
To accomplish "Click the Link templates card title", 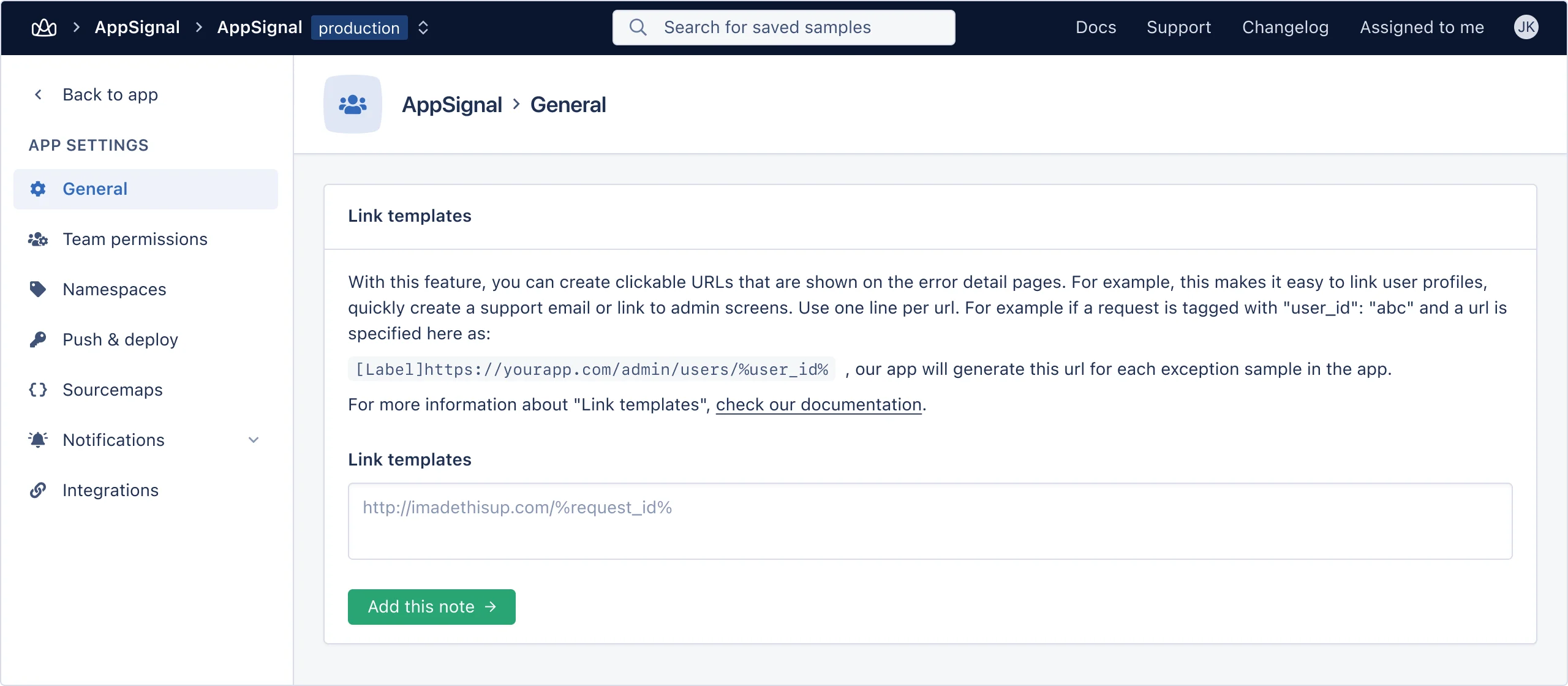I will coord(410,216).
